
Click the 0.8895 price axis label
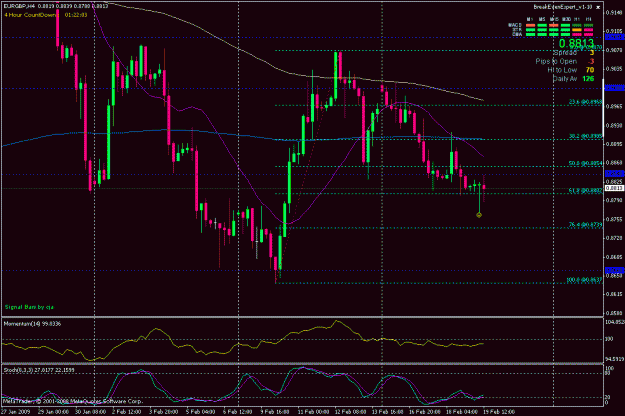[614, 144]
